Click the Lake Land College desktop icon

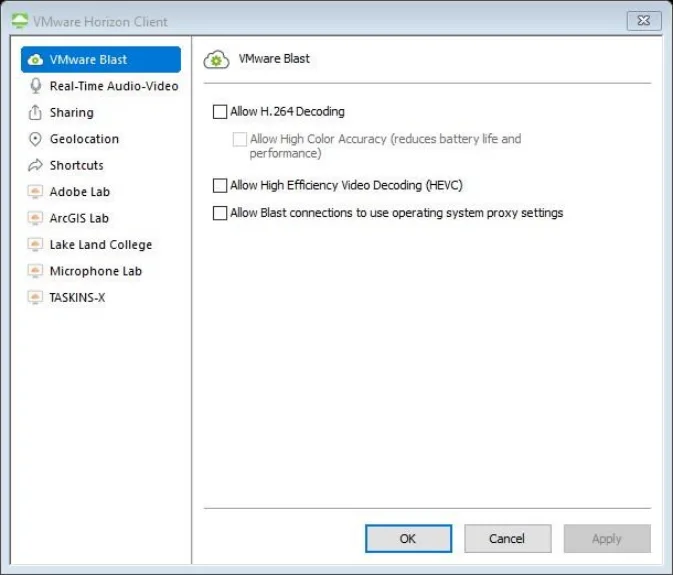(x=35, y=245)
